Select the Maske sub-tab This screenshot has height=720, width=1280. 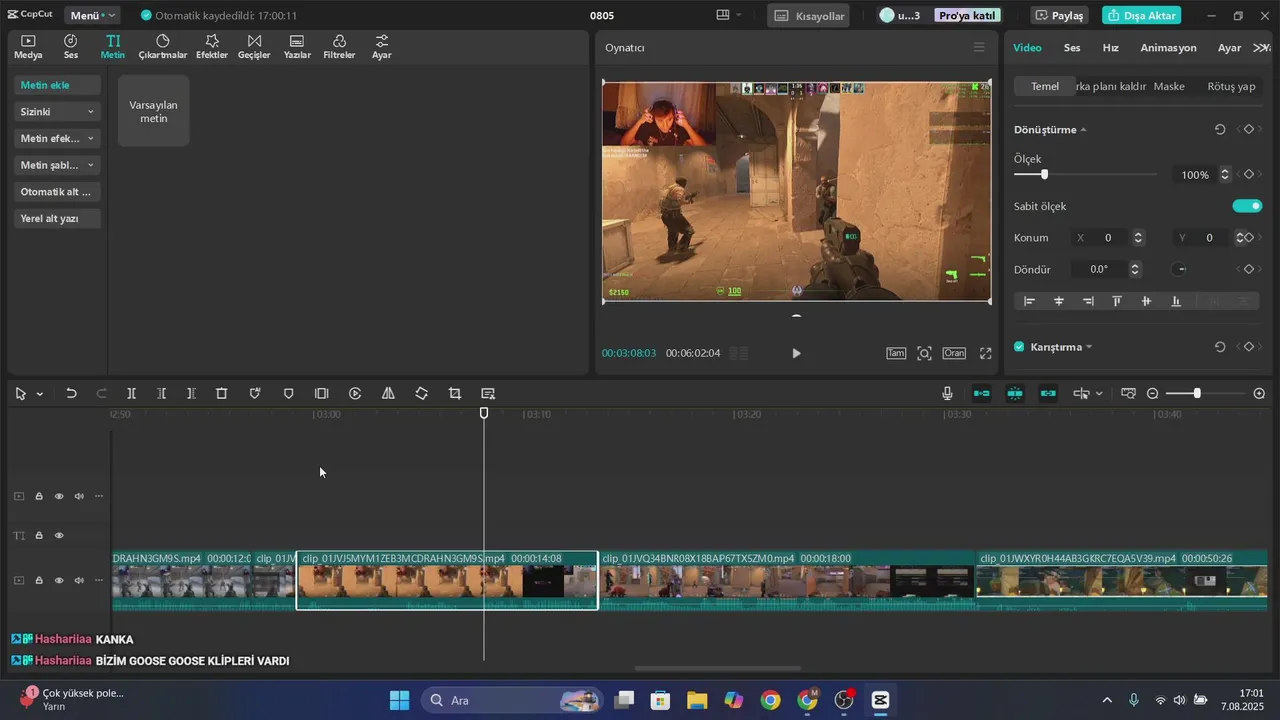click(x=1169, y=86)
